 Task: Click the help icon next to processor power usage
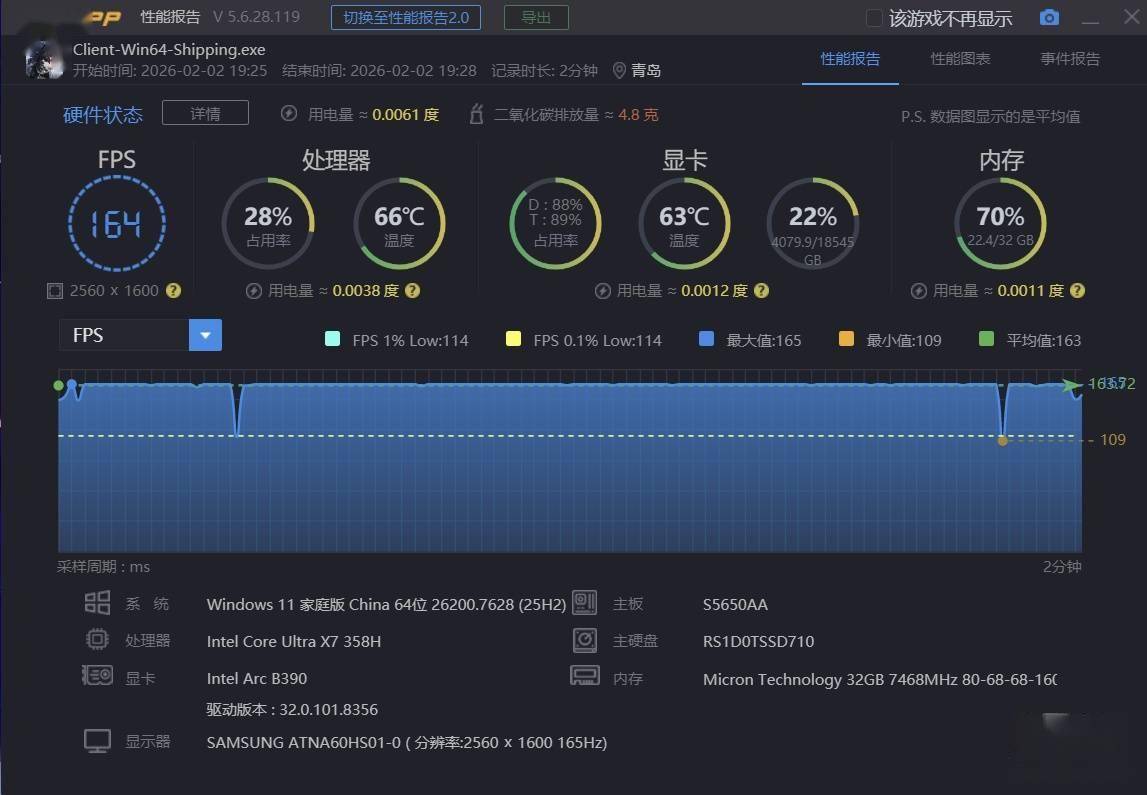[x=412, y=291]
